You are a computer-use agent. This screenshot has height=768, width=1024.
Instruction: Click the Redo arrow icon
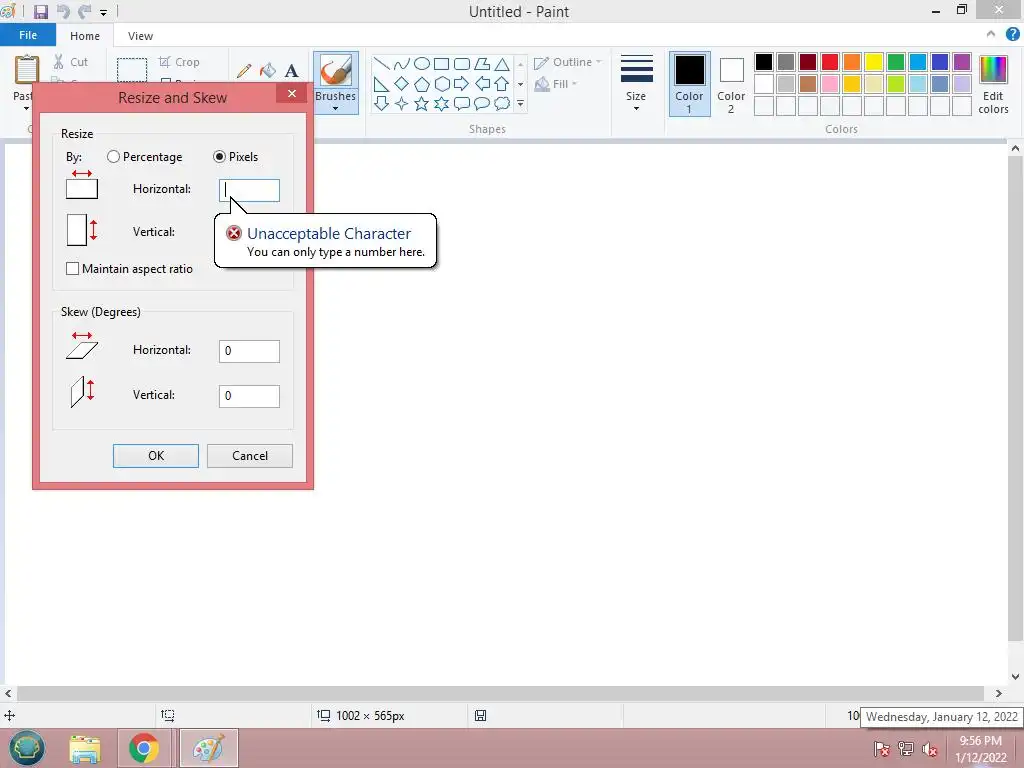coord(84,12)
